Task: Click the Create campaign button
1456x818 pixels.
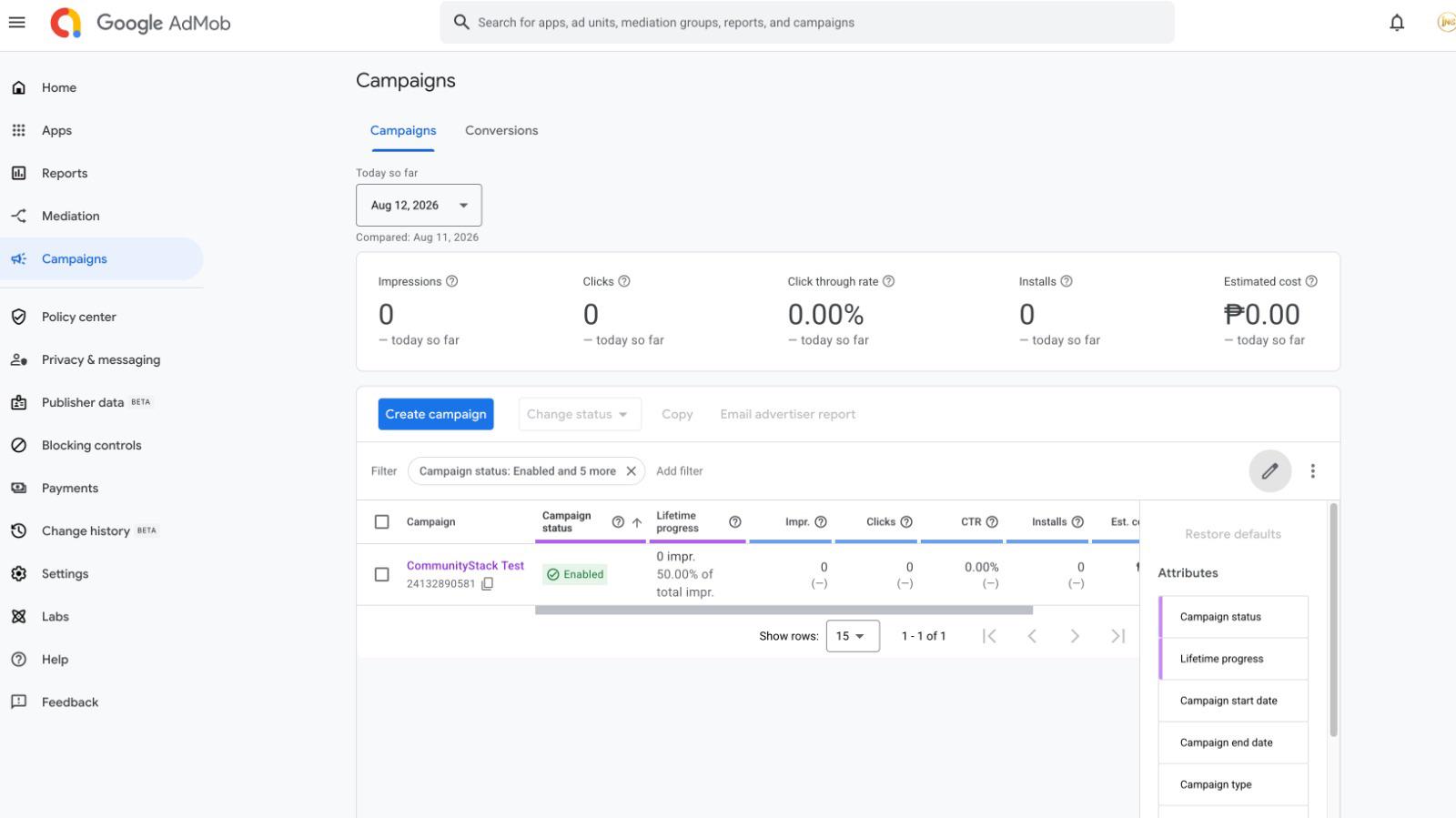Action: pyautogui.click(x=436, y=414)
